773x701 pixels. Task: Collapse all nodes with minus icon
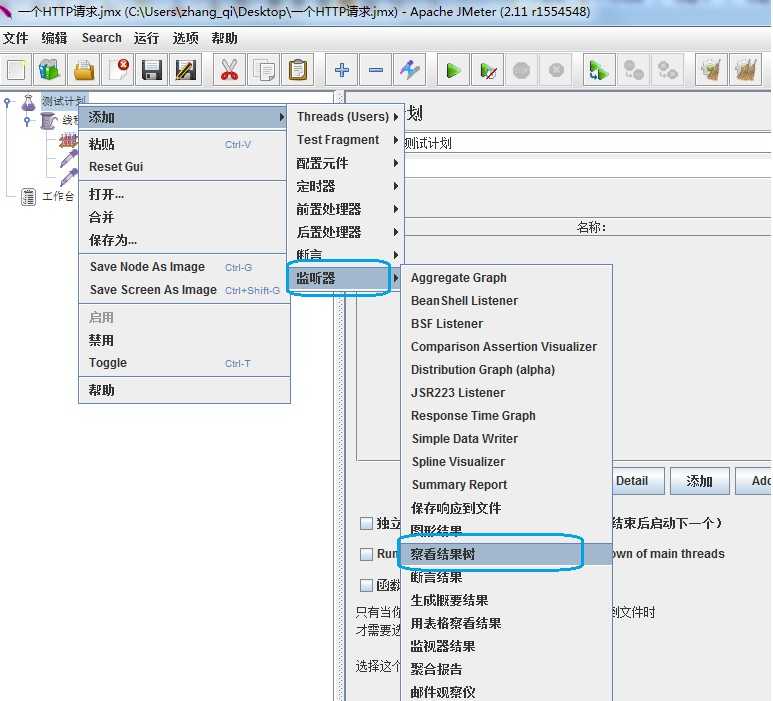point(376,70)
